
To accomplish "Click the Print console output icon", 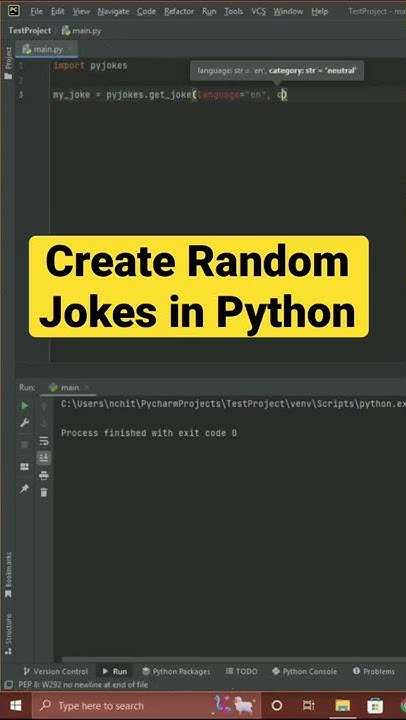I will 44,475.
